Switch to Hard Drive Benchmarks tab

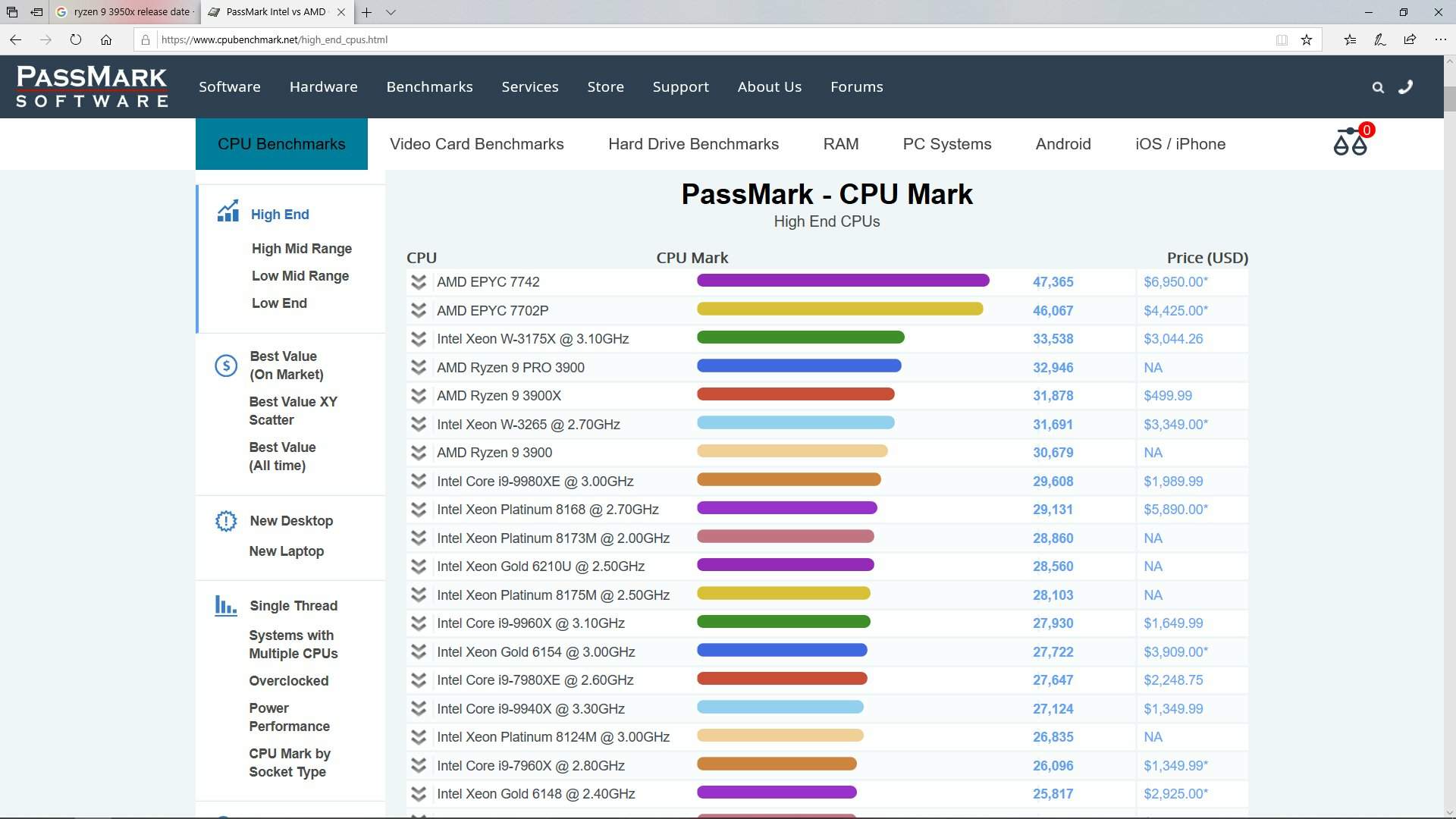point(694,144)
